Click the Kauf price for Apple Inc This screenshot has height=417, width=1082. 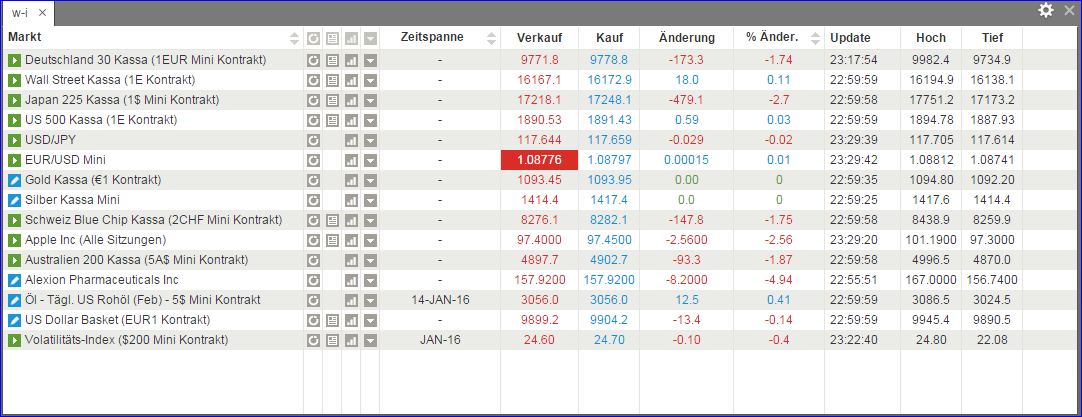[608, 240]
